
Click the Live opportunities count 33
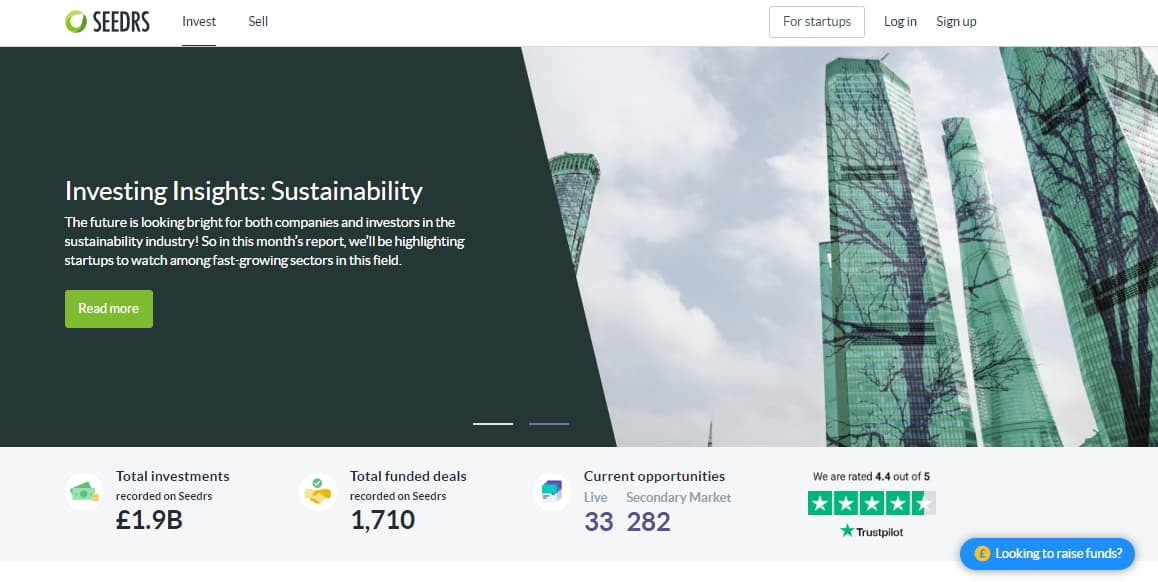pyautogui.click(x=598, y=521)
